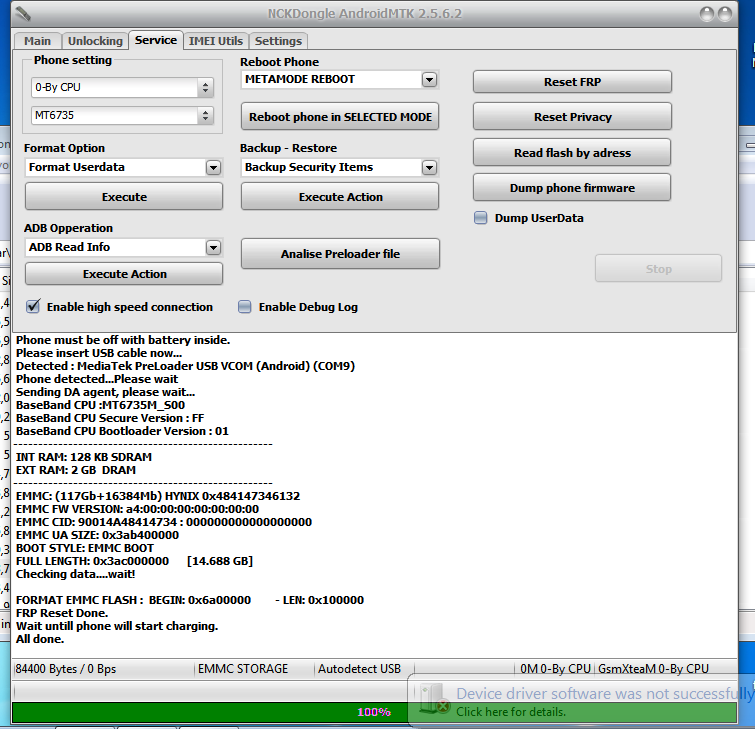Viewport: 755px width, 729px height.
Task: Click 'Autodetect USB' status bar entry
Action: pos(359,669)
